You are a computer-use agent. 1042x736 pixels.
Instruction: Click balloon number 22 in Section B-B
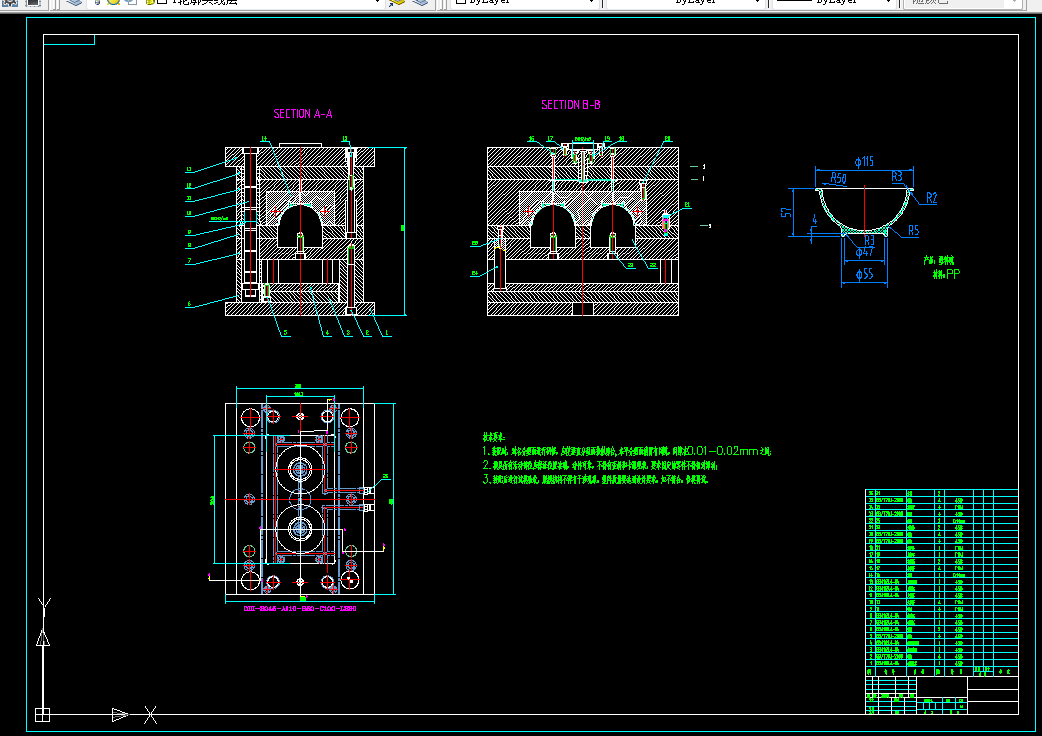(653, 265)
